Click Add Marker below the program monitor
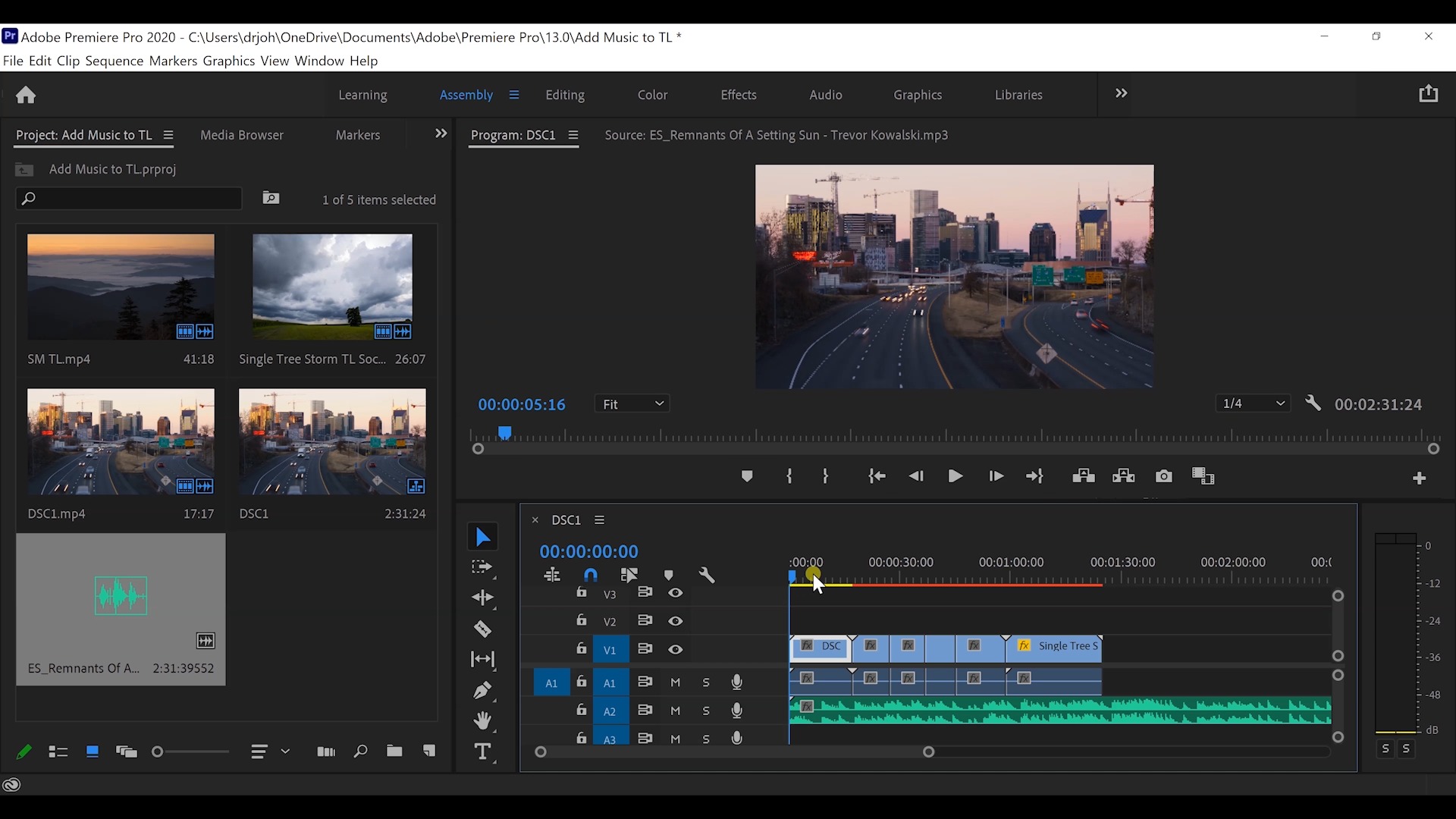The height and width of the screenshot is (819, 1456). [x=748, y=476]
